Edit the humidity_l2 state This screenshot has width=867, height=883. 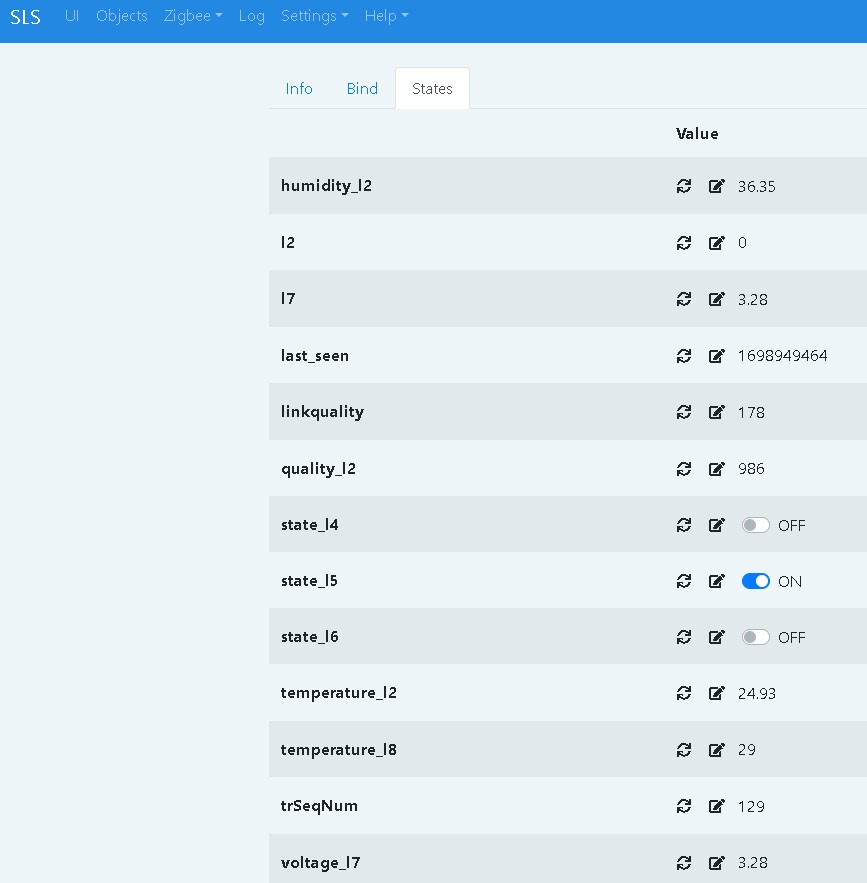pyautogui.click(x=716, y=186)
